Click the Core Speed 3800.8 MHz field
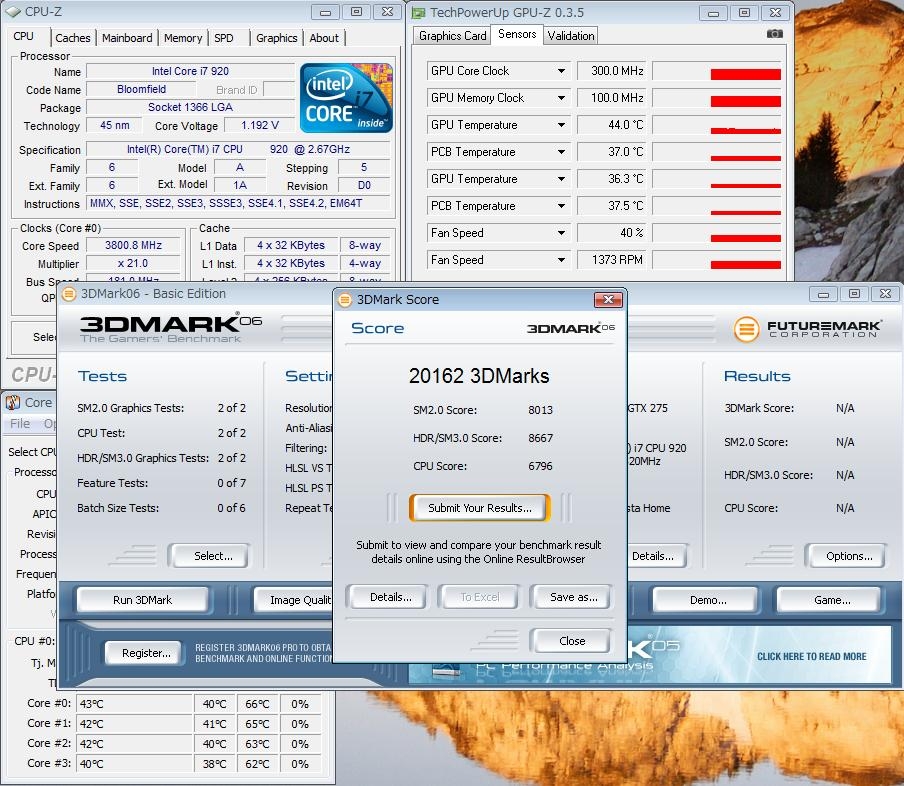The height and width of the screenshot is (786, 904). tap(133, 245)
